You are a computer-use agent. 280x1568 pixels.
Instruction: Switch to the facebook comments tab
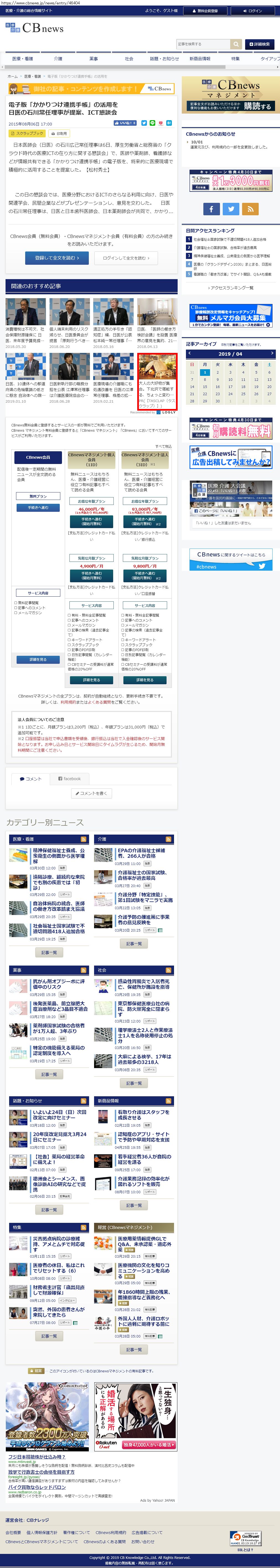tap(69, 778)
